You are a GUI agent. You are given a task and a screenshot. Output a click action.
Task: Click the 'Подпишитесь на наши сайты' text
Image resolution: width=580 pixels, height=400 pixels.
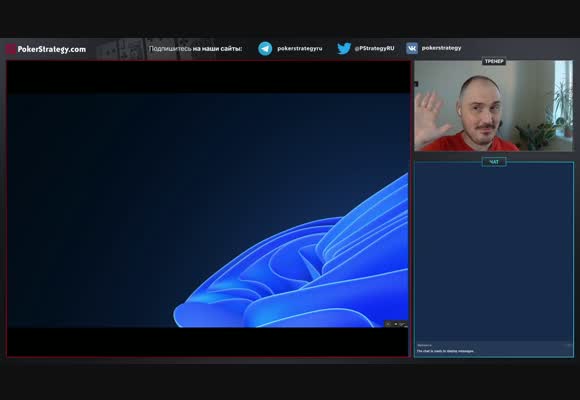click(x=196, y=49)
